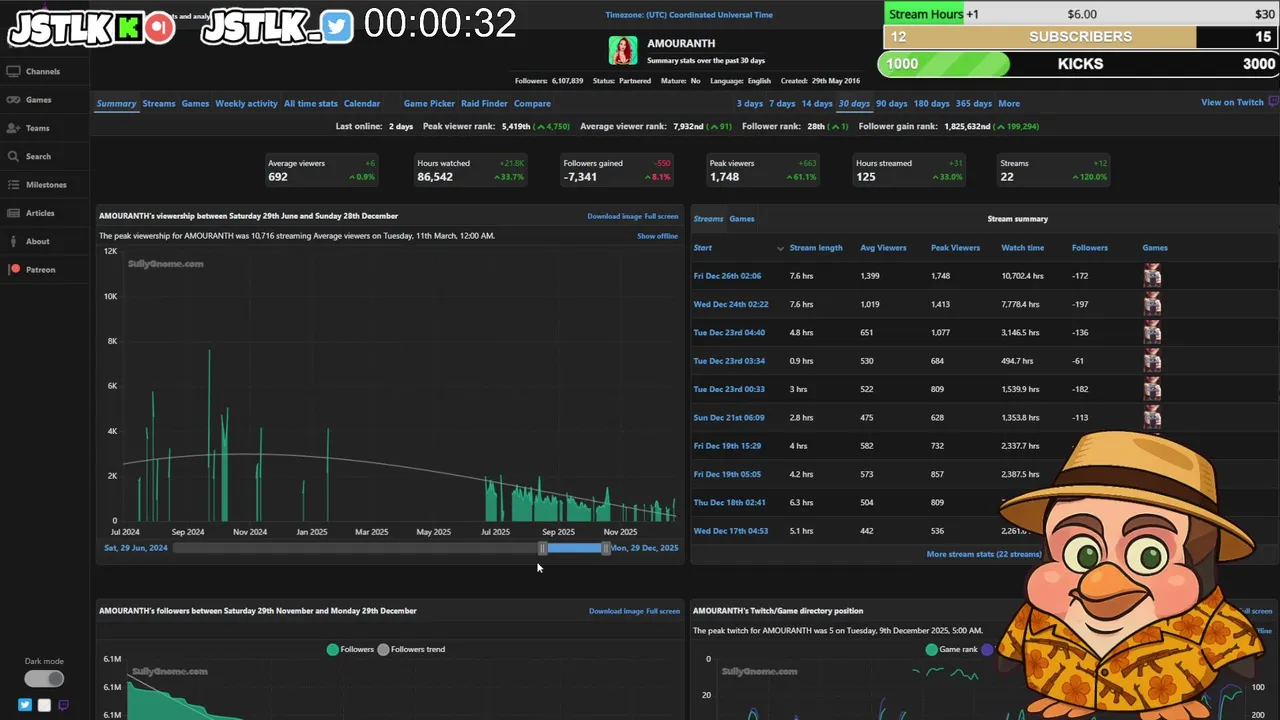Click the blue selected range on date slider

(574, 548)
